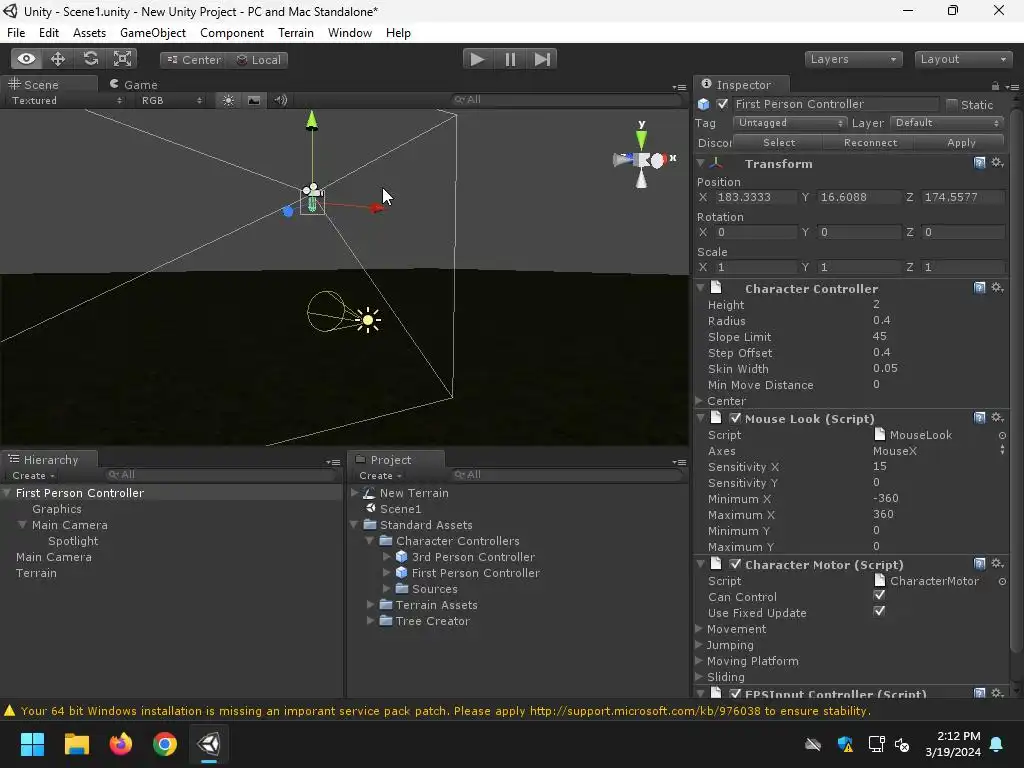
Task: Open the Component menu
Action: (x=232, y=33)
